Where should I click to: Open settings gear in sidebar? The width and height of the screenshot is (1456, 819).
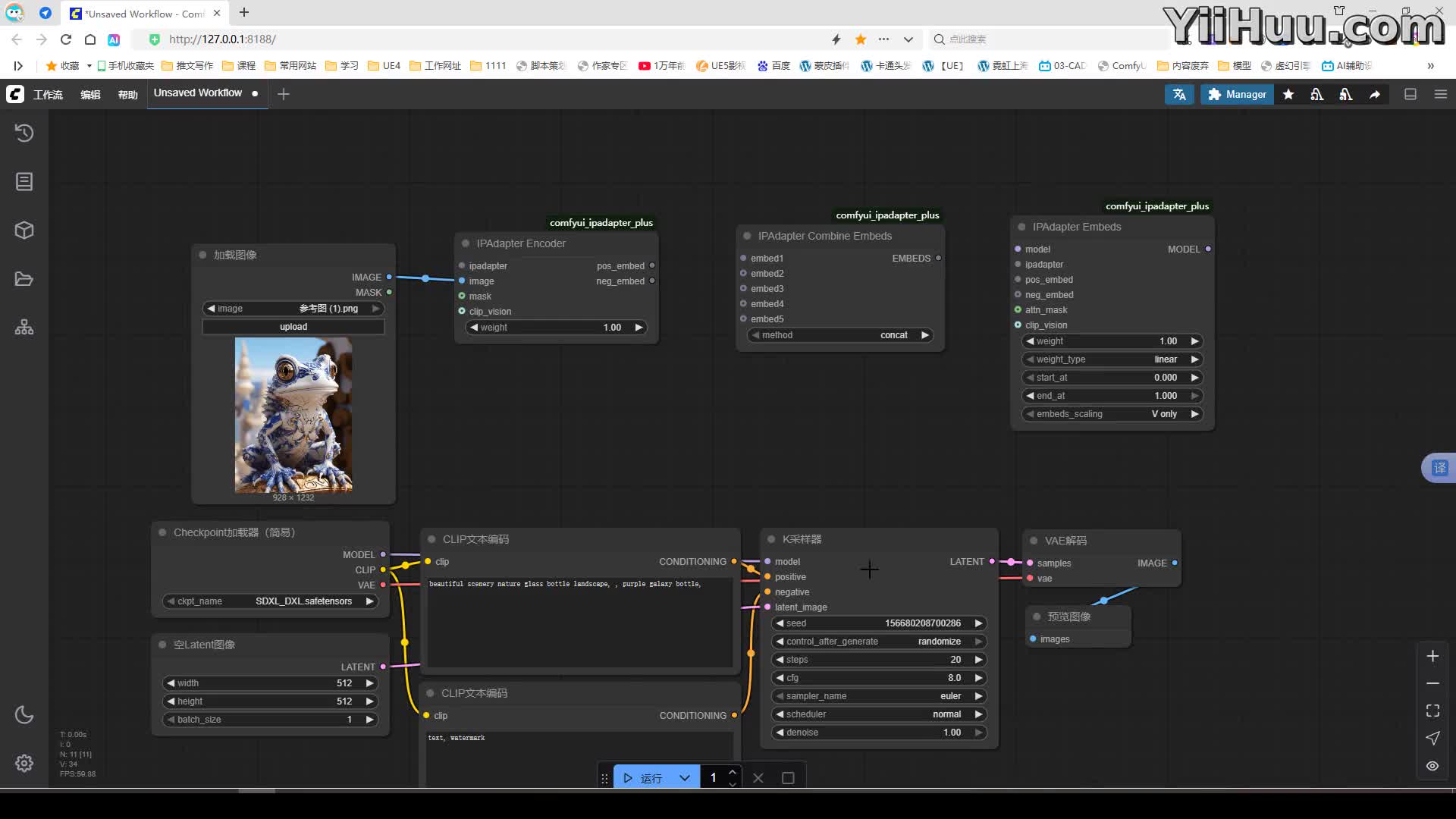tap(24, 763)
